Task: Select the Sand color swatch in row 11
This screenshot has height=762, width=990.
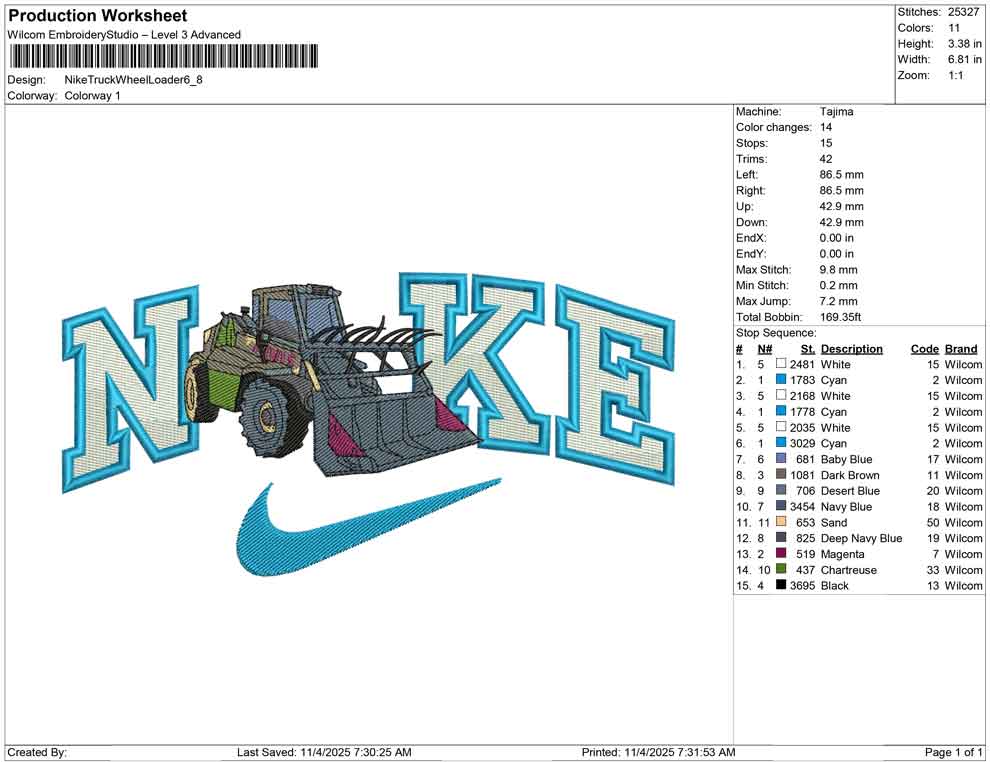Action: click(x=780, y=522)
